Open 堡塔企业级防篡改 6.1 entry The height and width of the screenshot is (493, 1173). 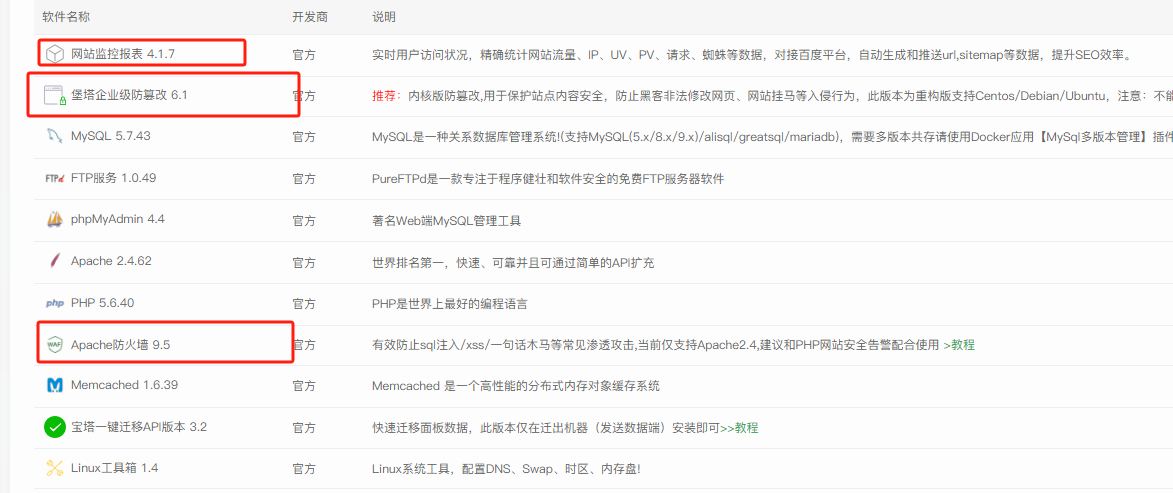(129, 96)
